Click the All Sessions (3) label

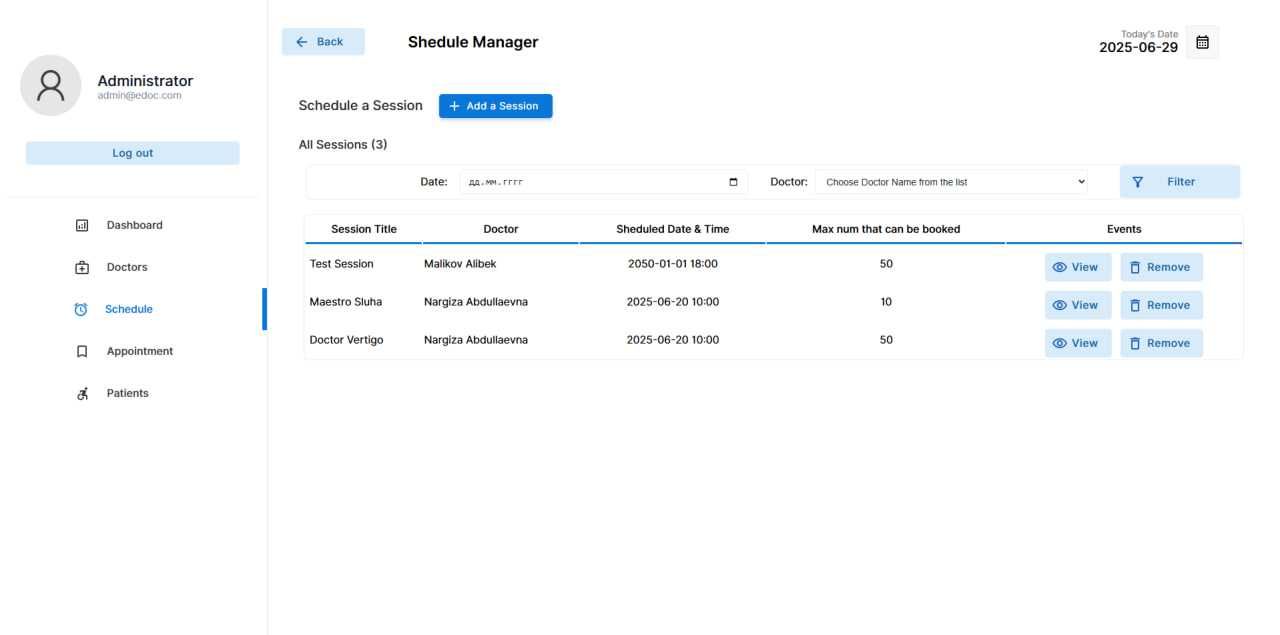coord(343,145)
